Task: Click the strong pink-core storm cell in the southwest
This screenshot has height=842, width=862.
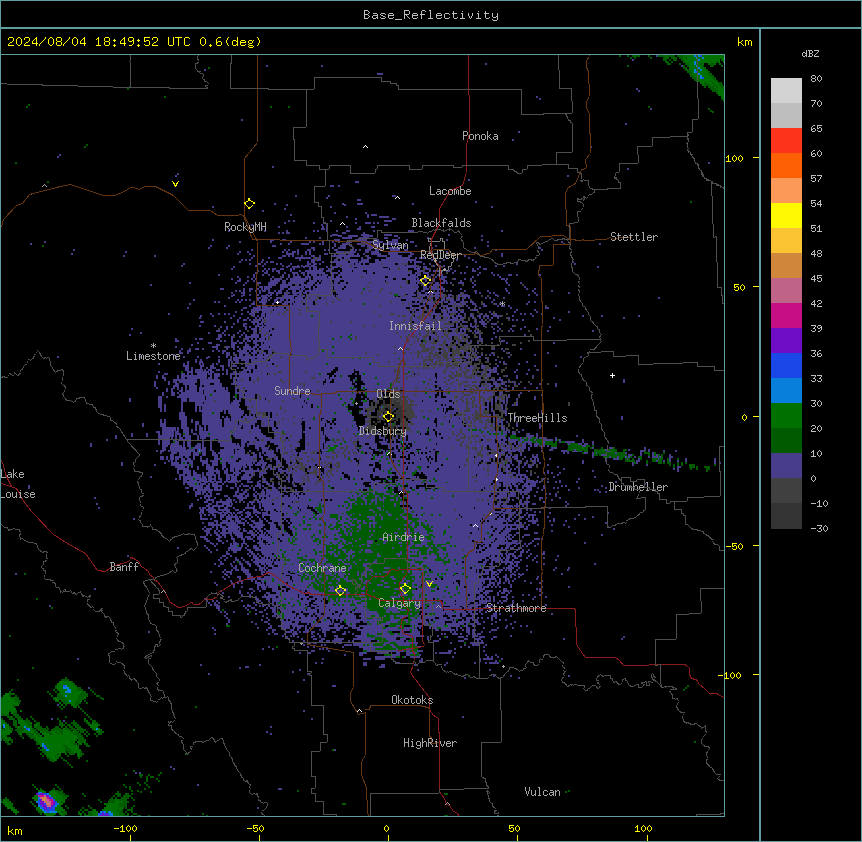Action: pyautogui.click(x=47, y=801)
